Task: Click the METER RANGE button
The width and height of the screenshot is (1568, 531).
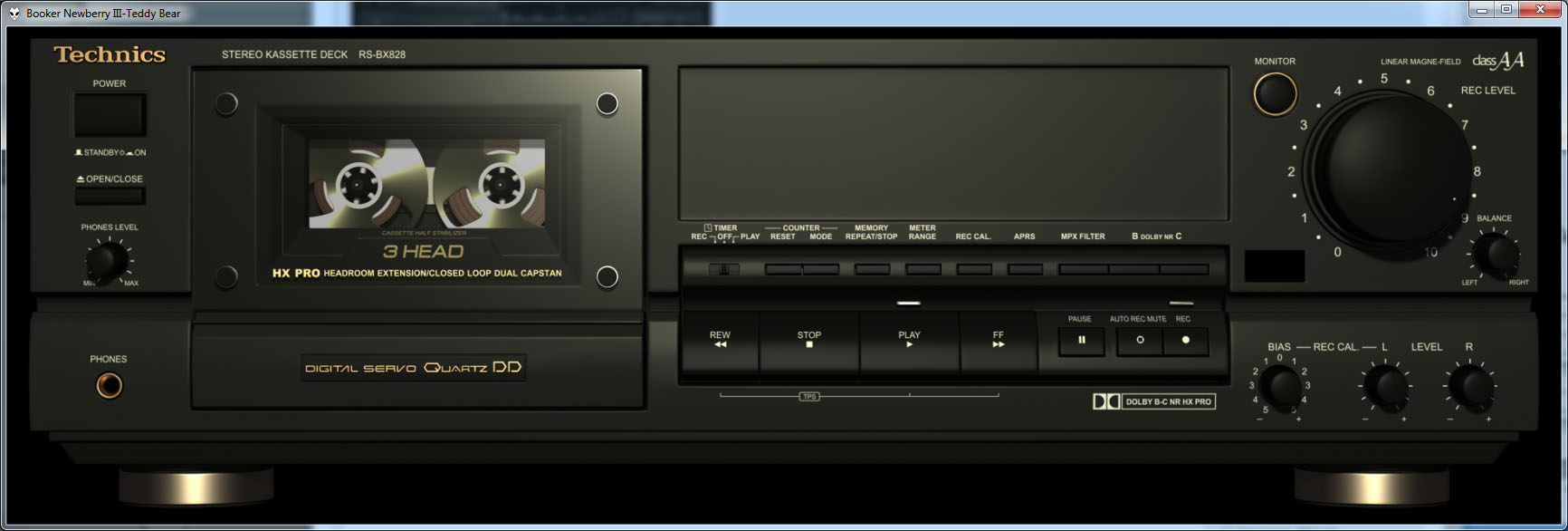Action: point(923,269)
